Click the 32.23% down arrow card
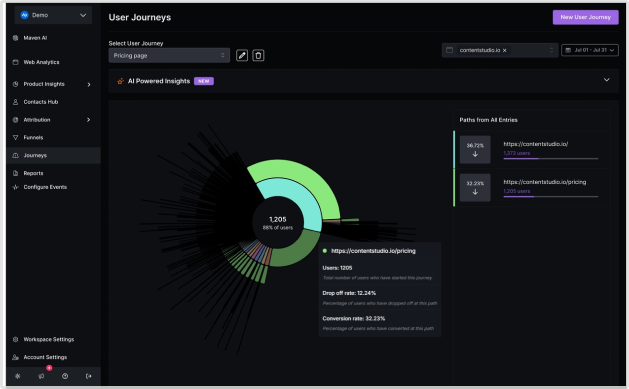The height and width of the screenshot is (389, 629). 475,188
